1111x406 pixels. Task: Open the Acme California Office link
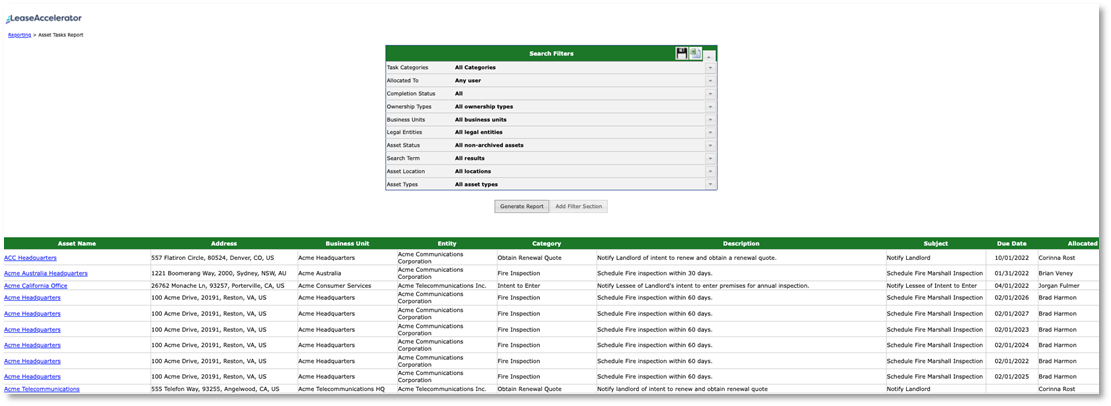point(36,286)
